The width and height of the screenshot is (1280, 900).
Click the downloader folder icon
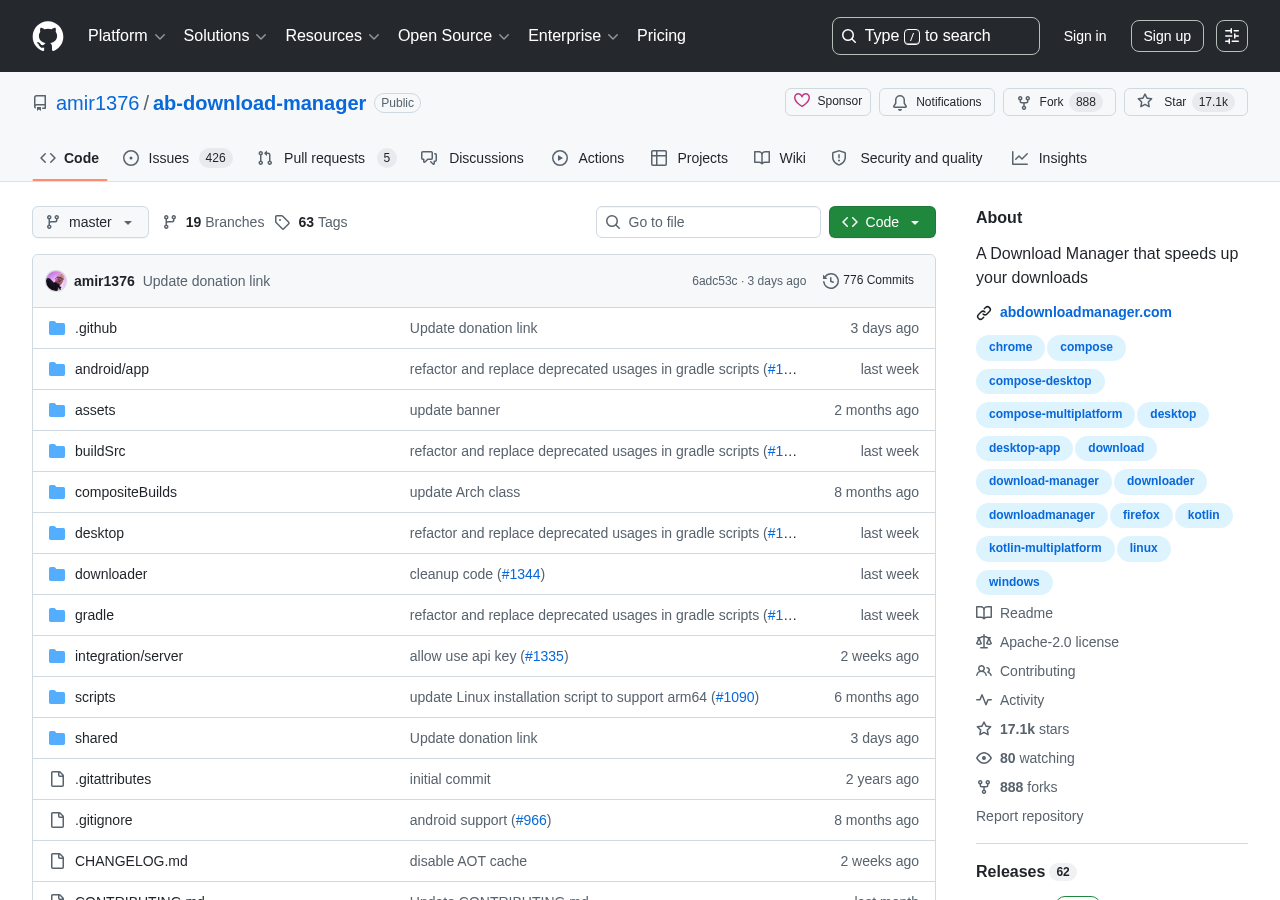(57, 574)
